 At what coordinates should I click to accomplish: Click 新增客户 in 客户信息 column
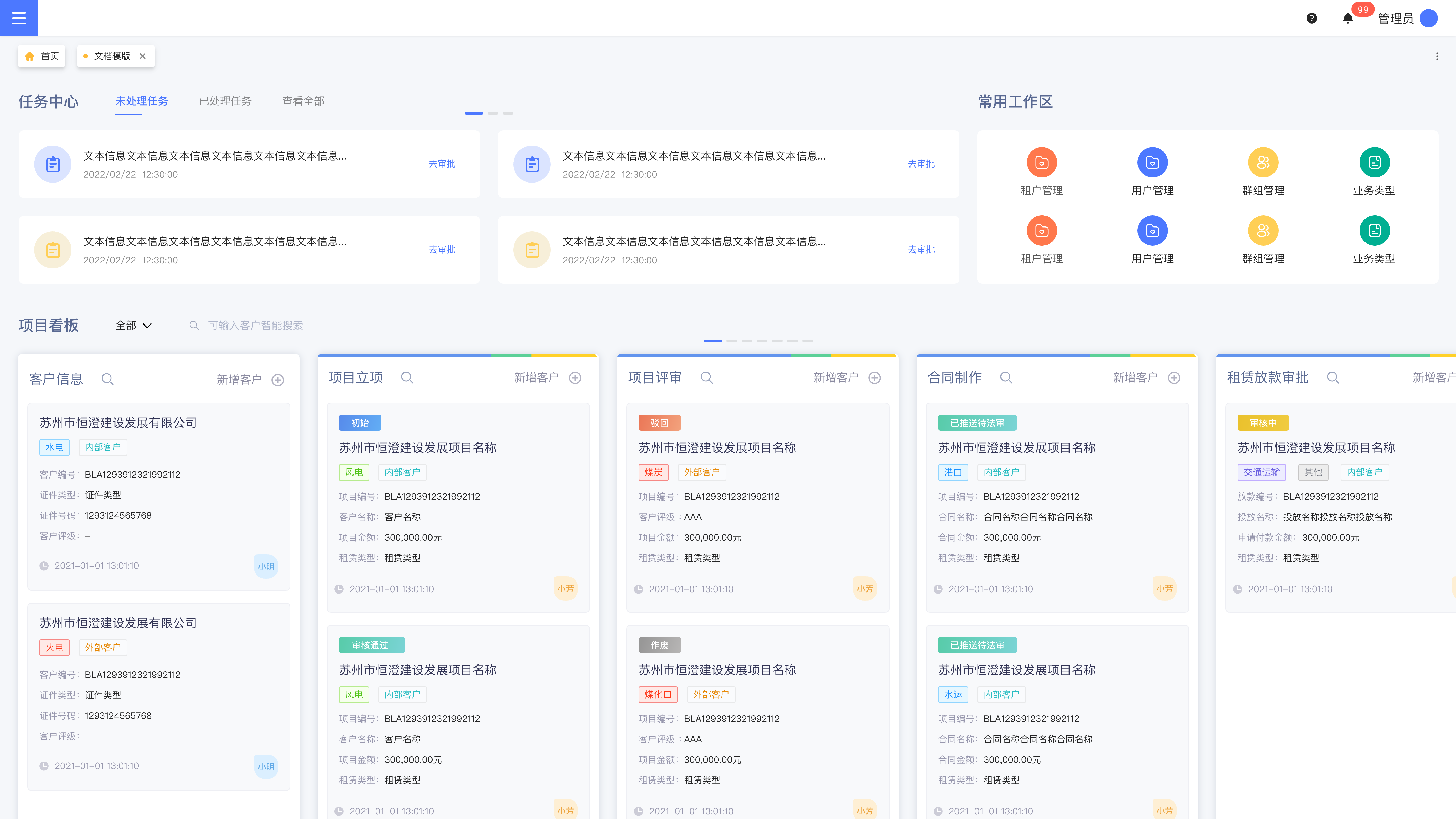point(239,380)
